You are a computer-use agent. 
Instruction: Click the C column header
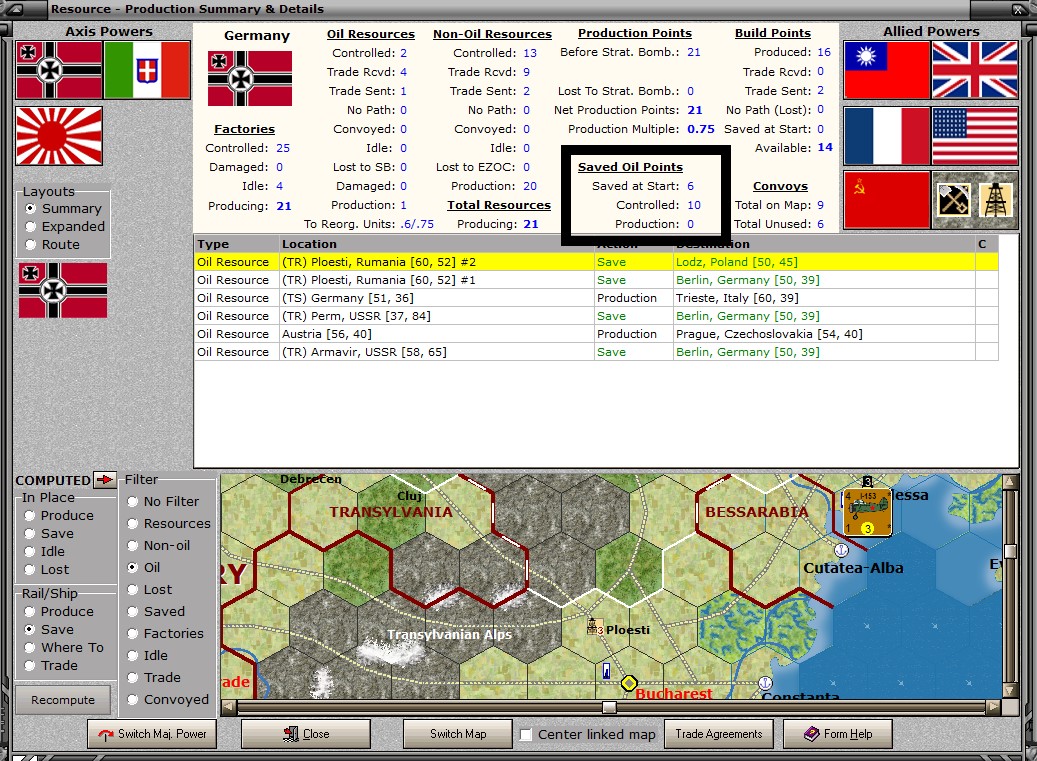point(986,244)
